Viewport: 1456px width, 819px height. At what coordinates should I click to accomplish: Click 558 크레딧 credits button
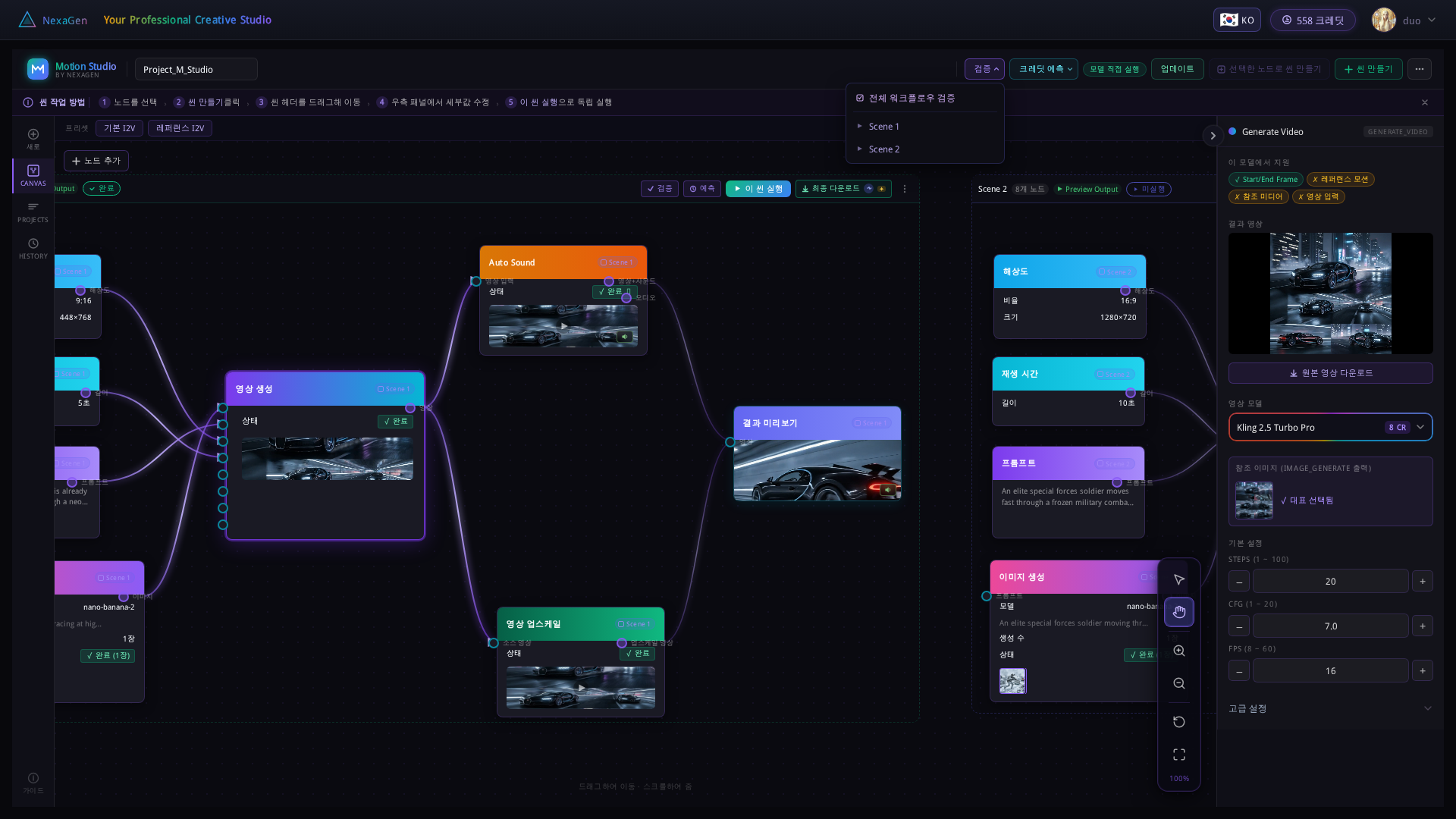tap(1313, 20)
